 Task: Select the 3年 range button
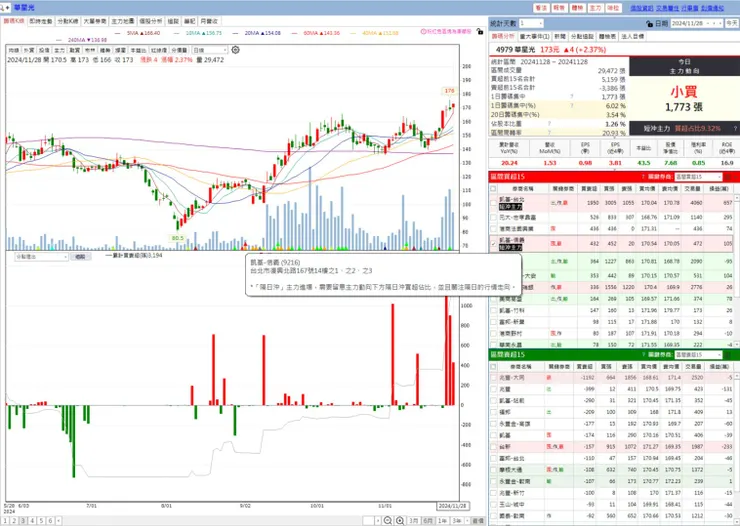coord(457,521)
